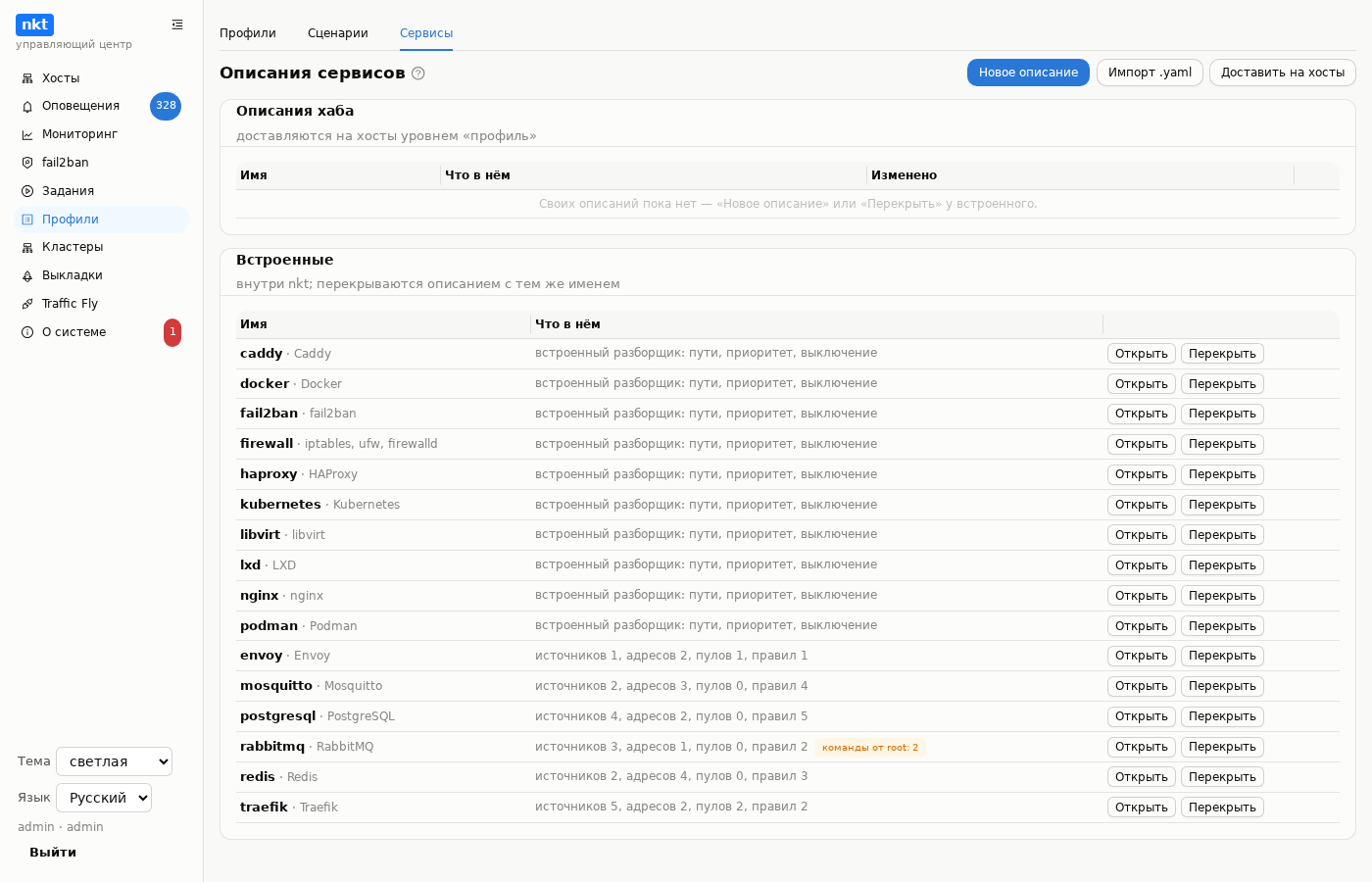Click the Задания play icon

point(27,191)
